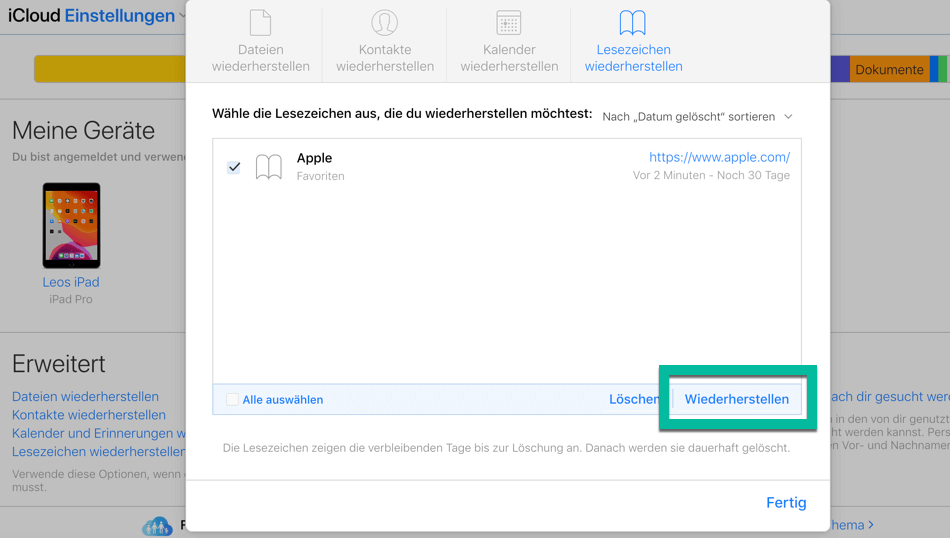Click the Dokumente storage bar segment

point(889,70)
